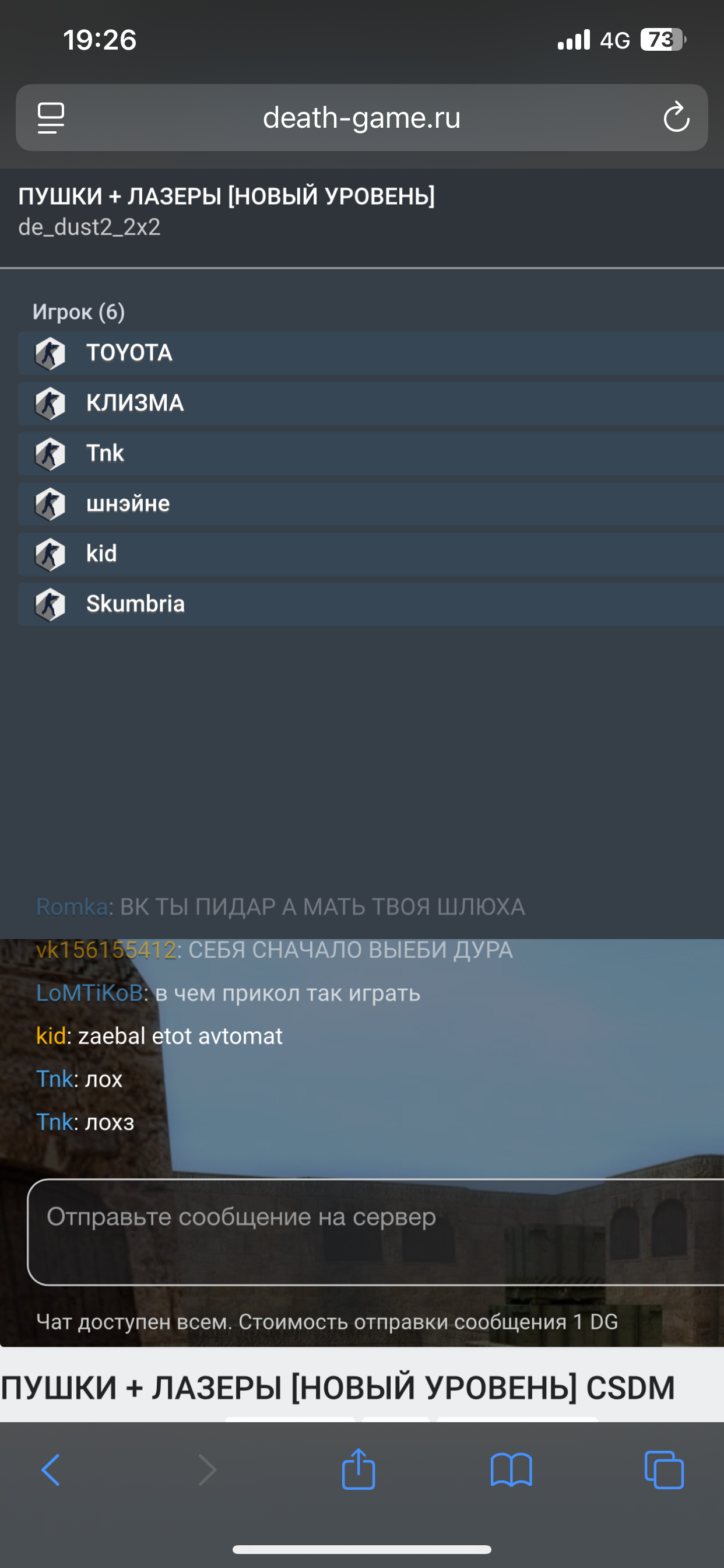The width and height of the screenshot is (724, 1568).
Task: Select player Tnk in the list
Action: coord(371,453)
